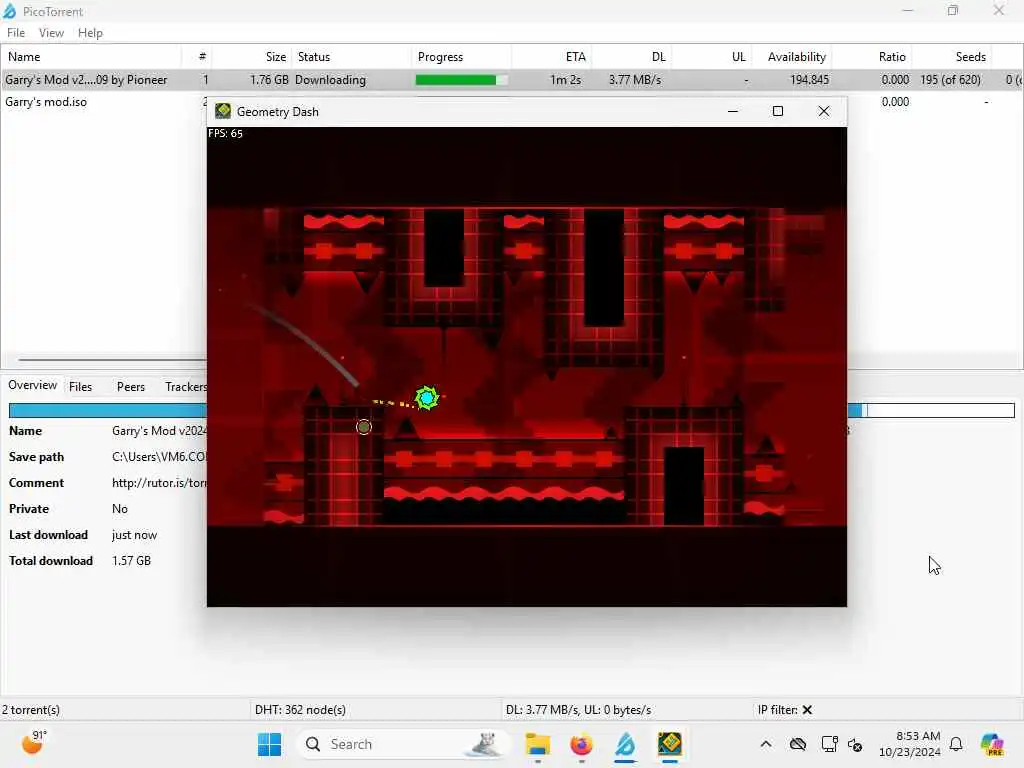
Task: Open the View menu in PicoTorrent
Action: (51, 33)
